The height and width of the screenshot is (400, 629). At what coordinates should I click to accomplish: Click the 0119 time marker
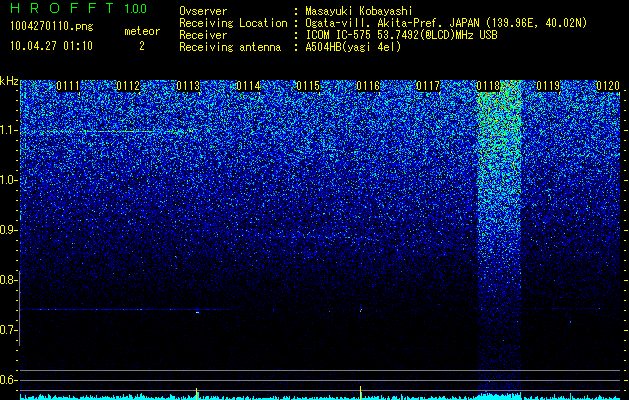[548, 86]
